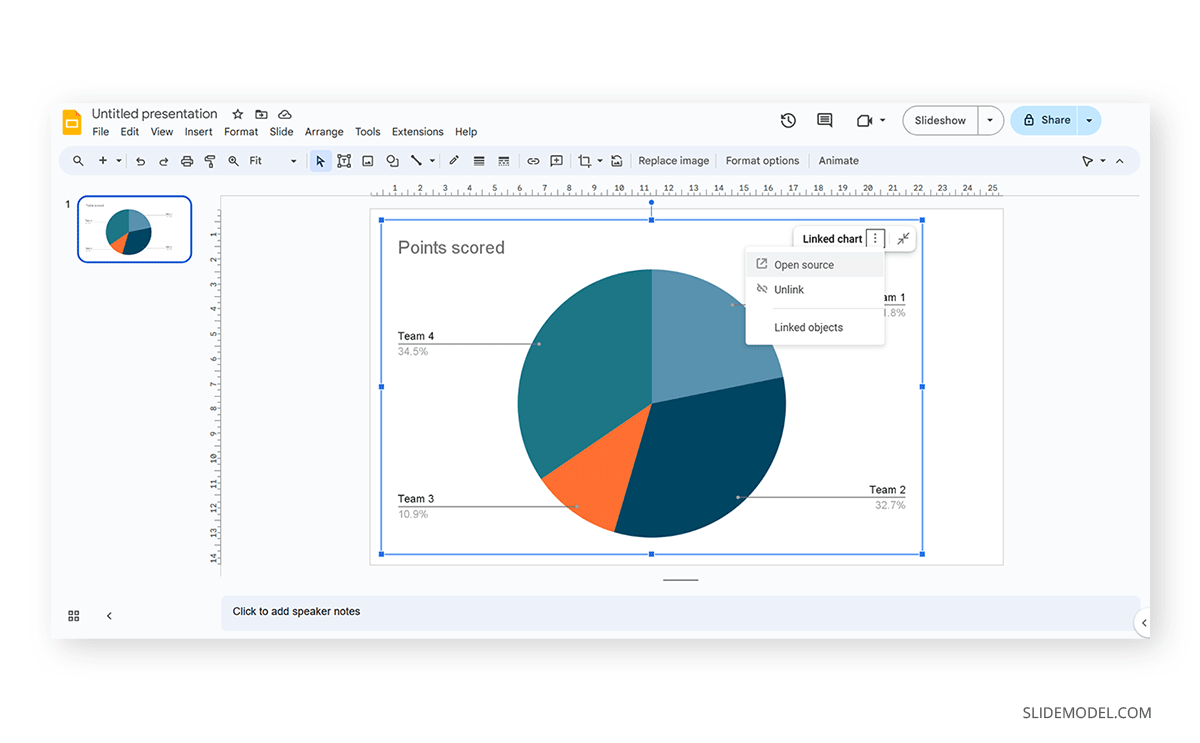This screenshot has height=743, width=1200.
Task: Activate the paint format tool
Action: (x=210, y=161)
